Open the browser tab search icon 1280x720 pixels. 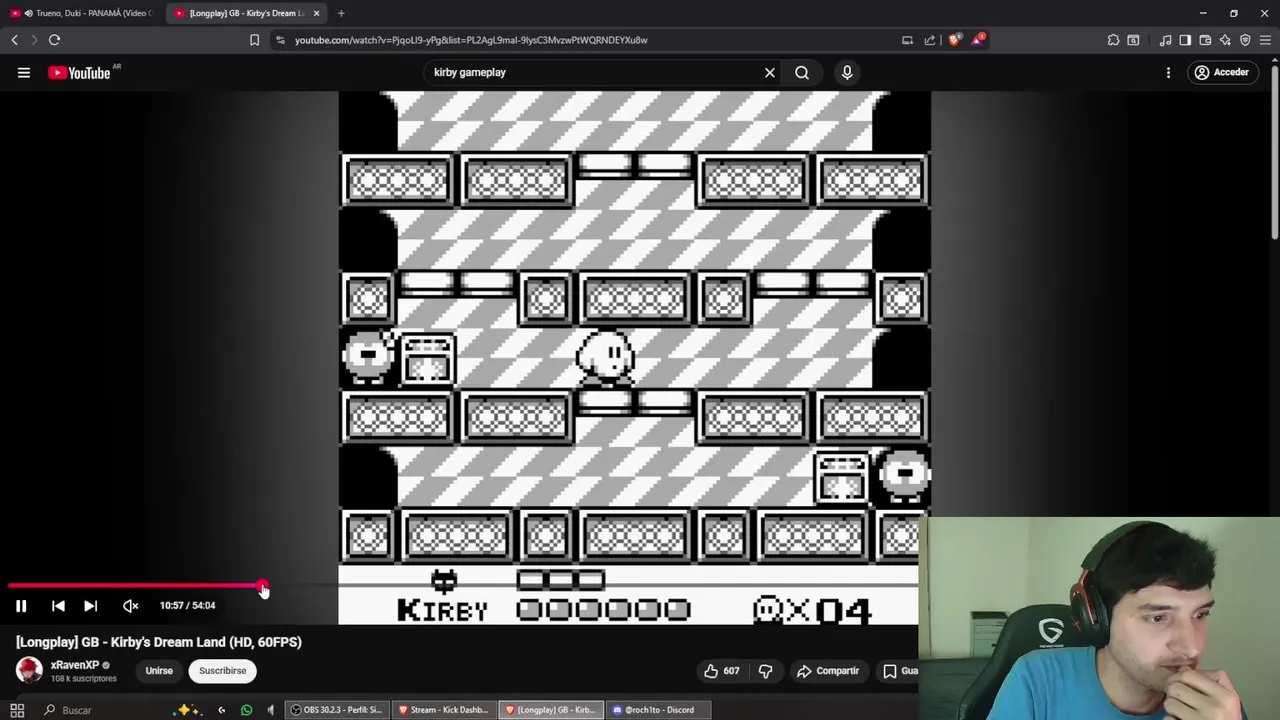pos(1133,40)
